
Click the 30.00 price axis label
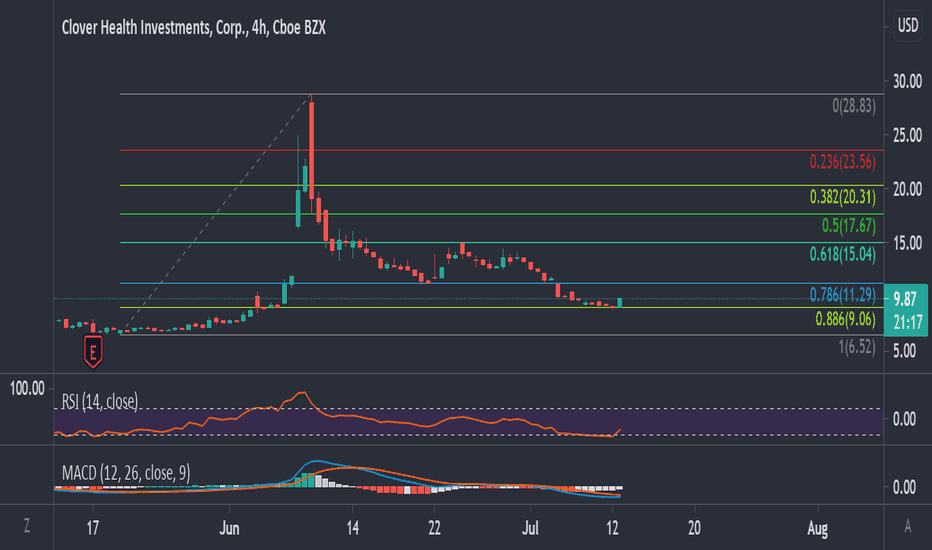908,81
